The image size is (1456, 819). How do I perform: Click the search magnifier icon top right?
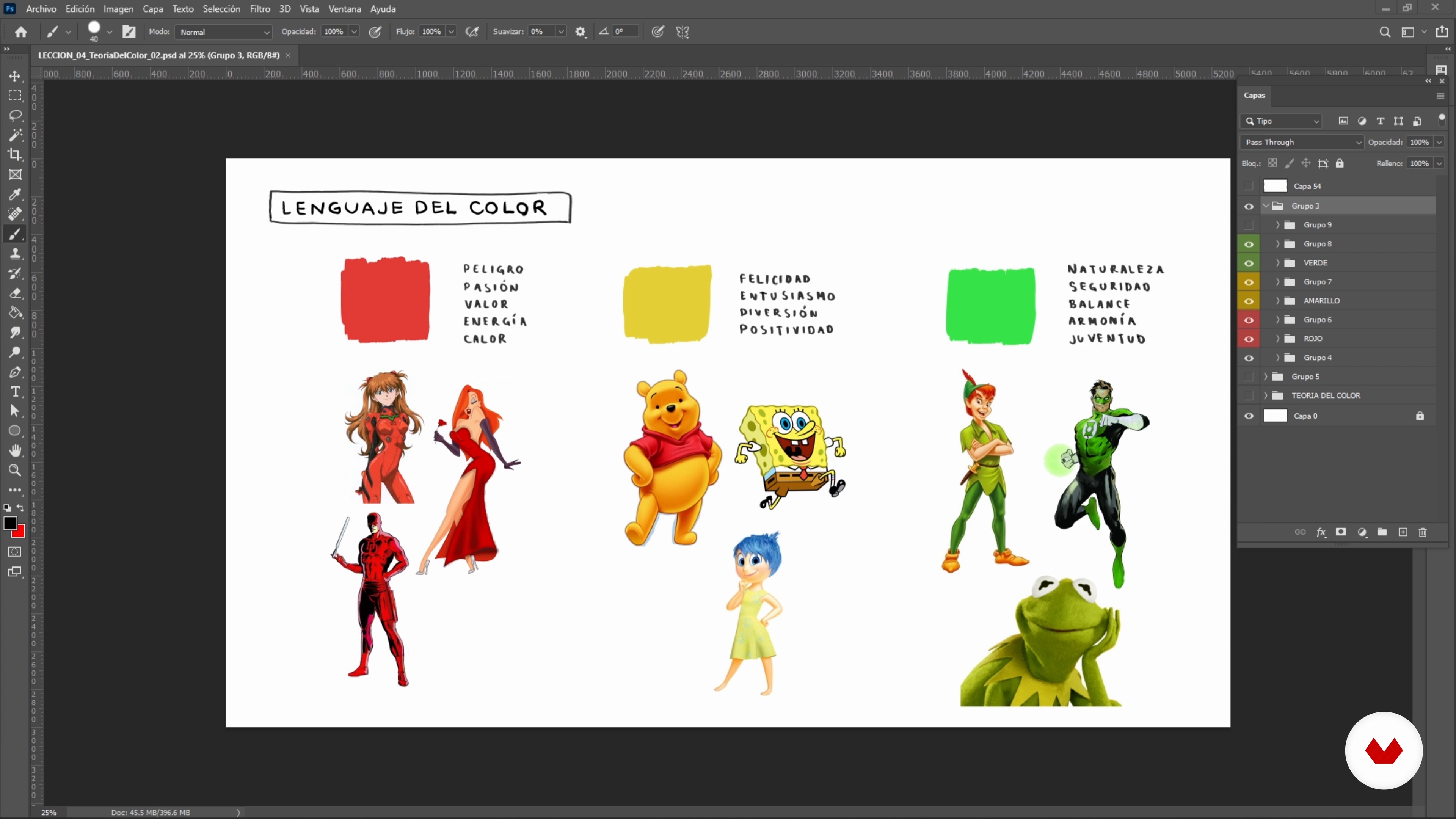pos(1384,31)
